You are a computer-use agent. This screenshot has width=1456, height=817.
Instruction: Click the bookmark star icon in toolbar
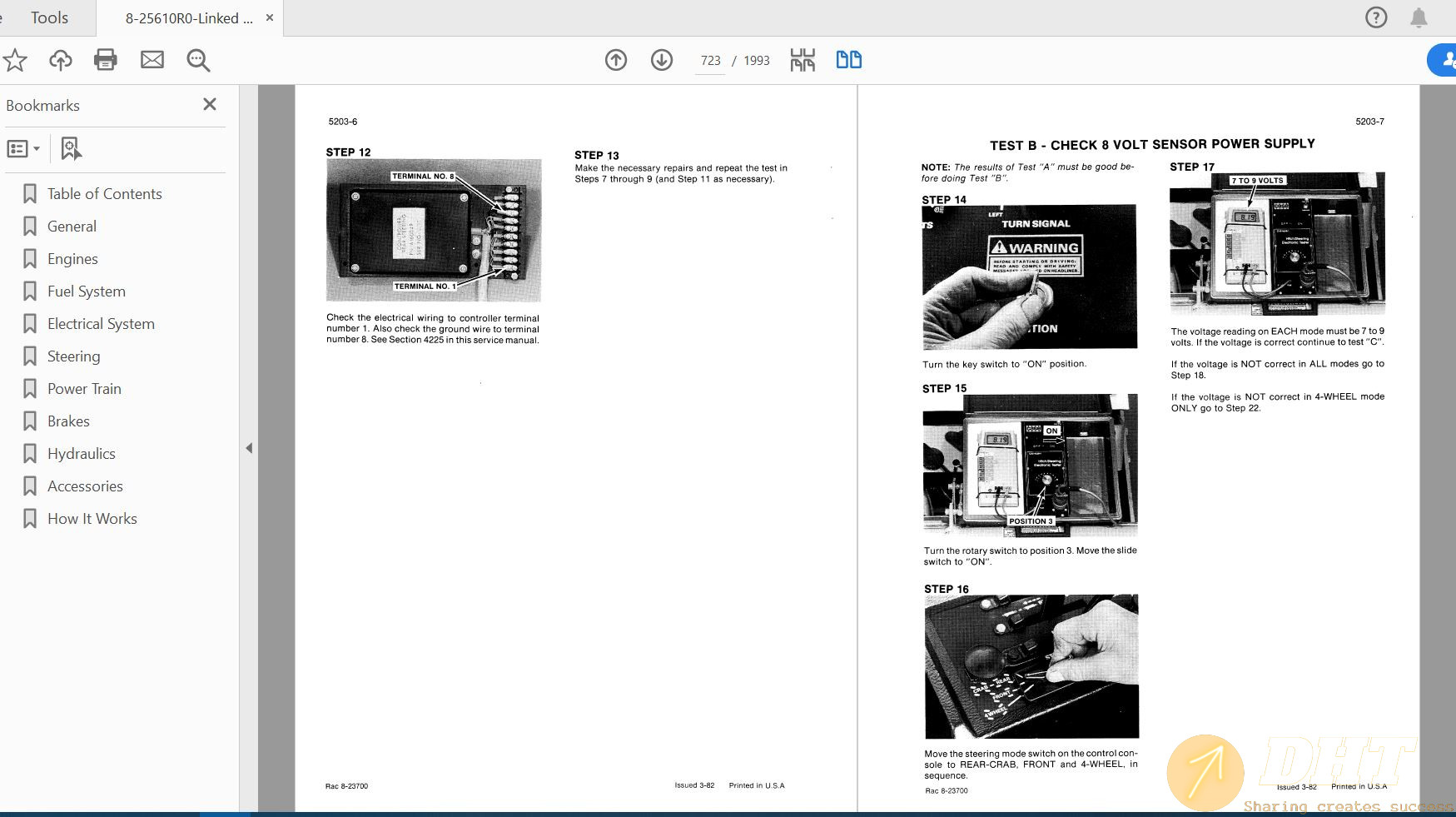click(15, 60)
